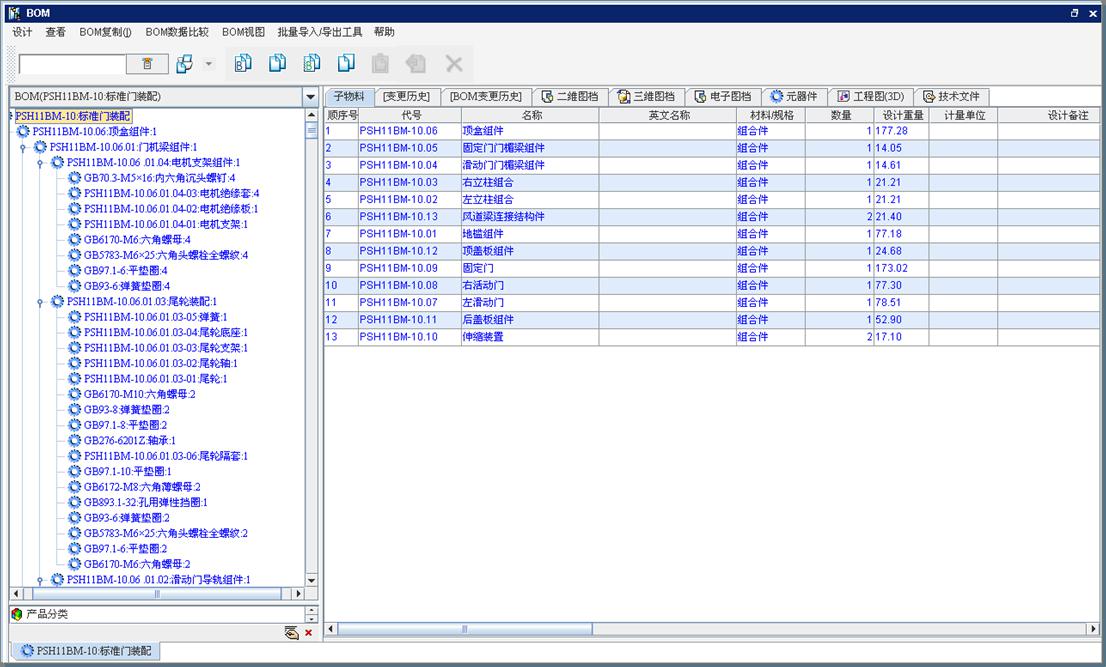Click the tree panel's scroll-down arrow
This screenshot has width=1106, height=667.
click(310, 580)
